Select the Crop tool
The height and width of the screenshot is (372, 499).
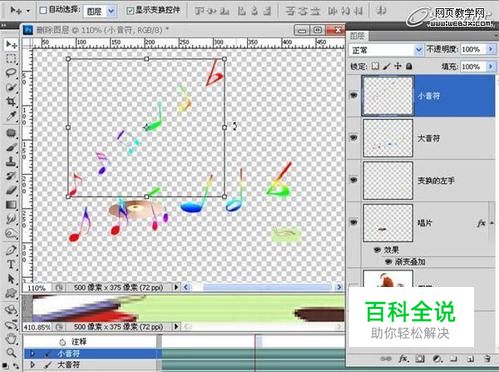11,102
